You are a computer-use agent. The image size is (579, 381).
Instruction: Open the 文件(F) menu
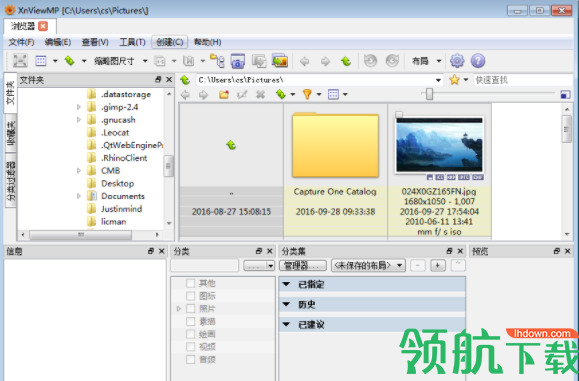tap(21, 42)
